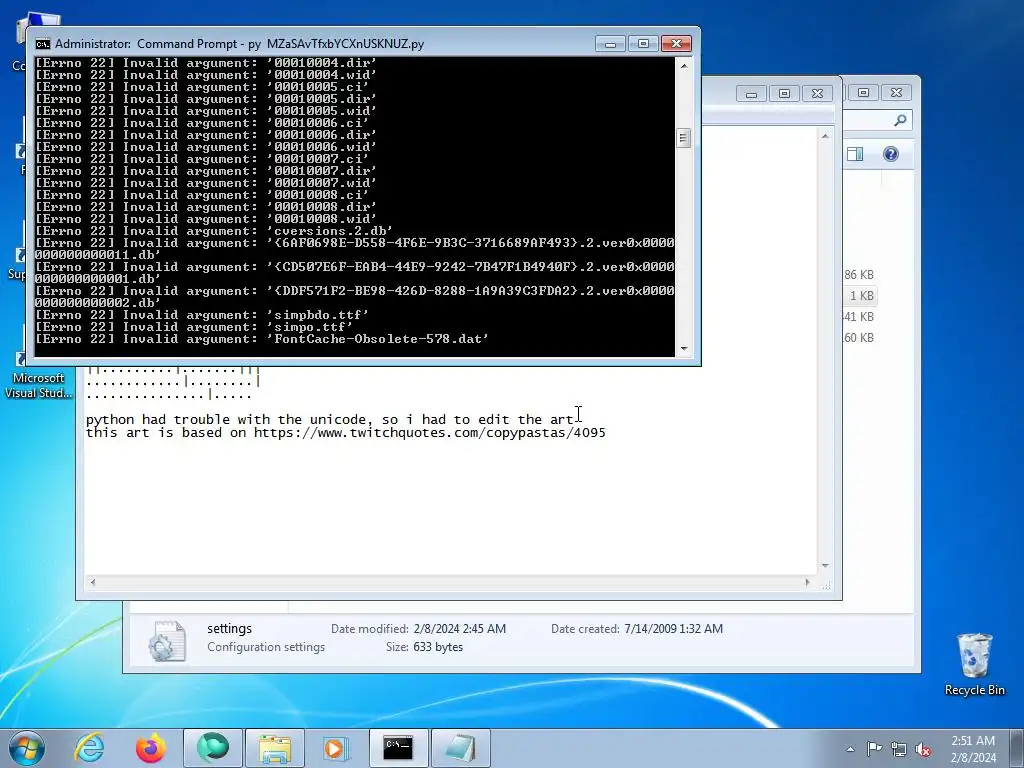
Task: Minimize the Notepad window
Action: click(751, 94)
